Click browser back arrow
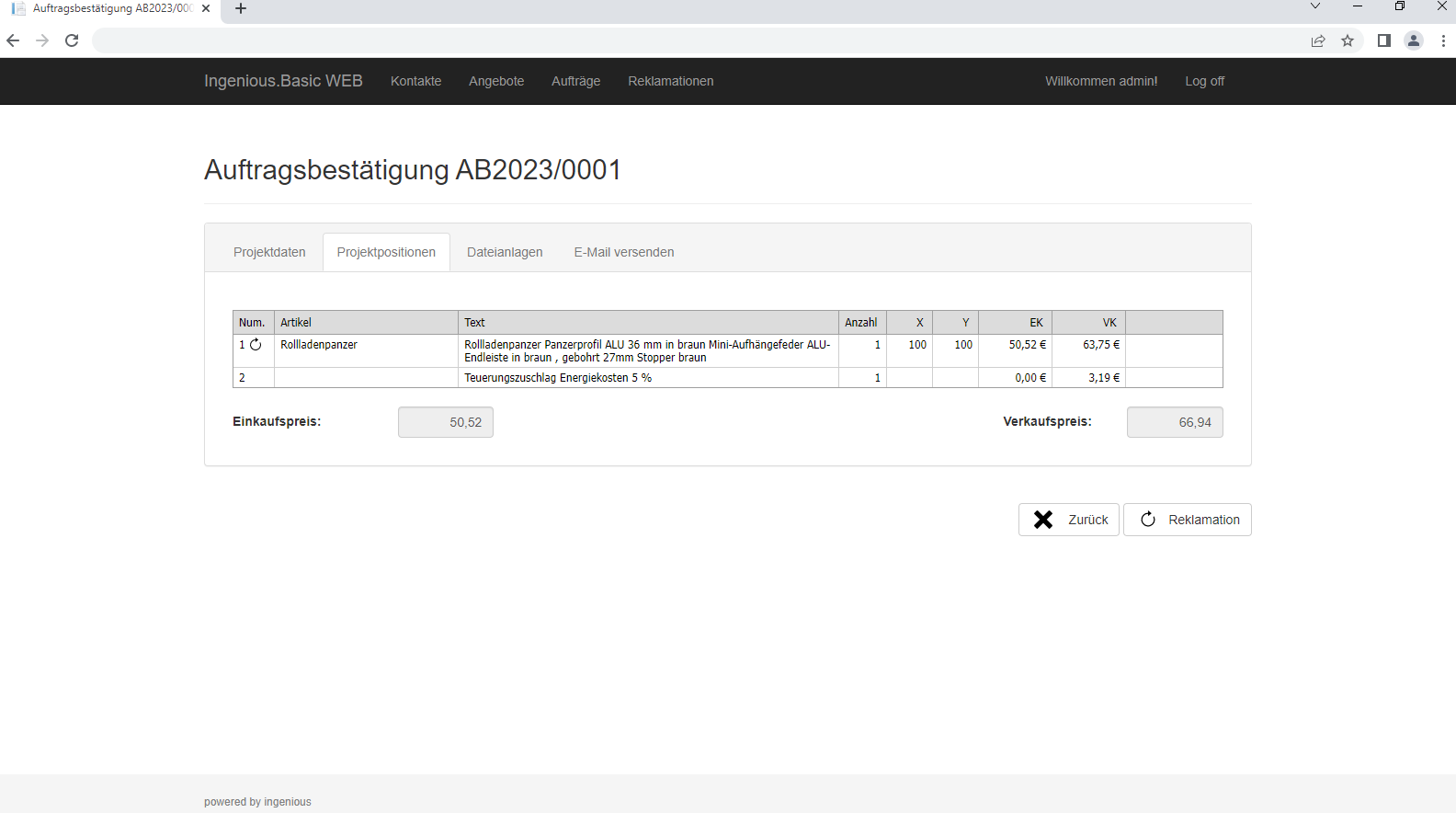Viewport: 1456px width, 813px height. [13, 40]
